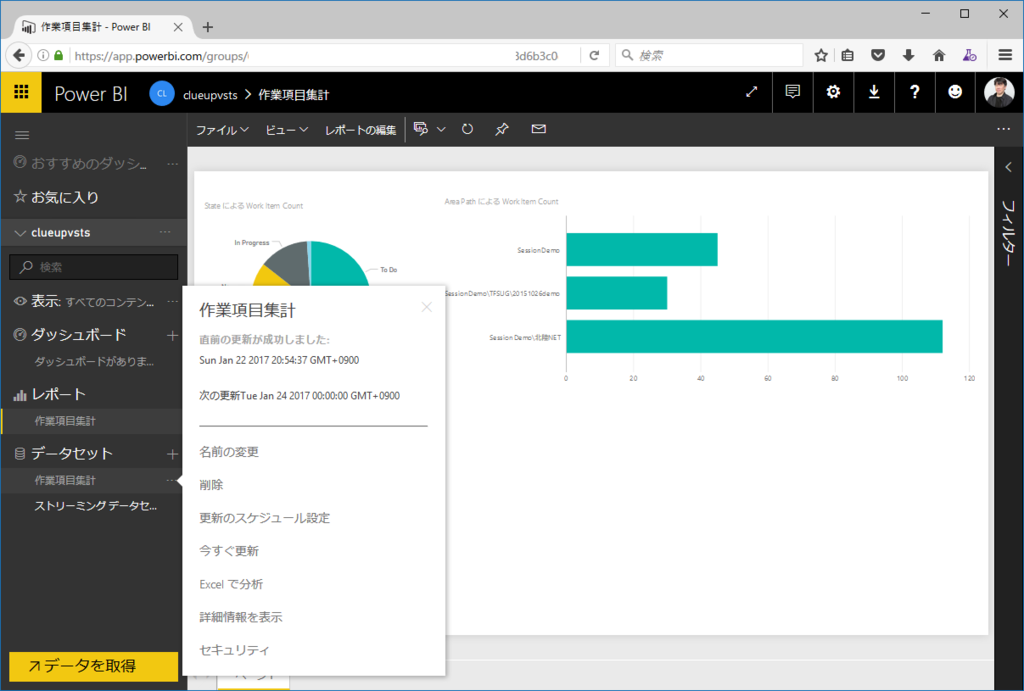1024x691 pixels.
Task: Add a new dataset with the plus icon
Action: coord(172,454)
